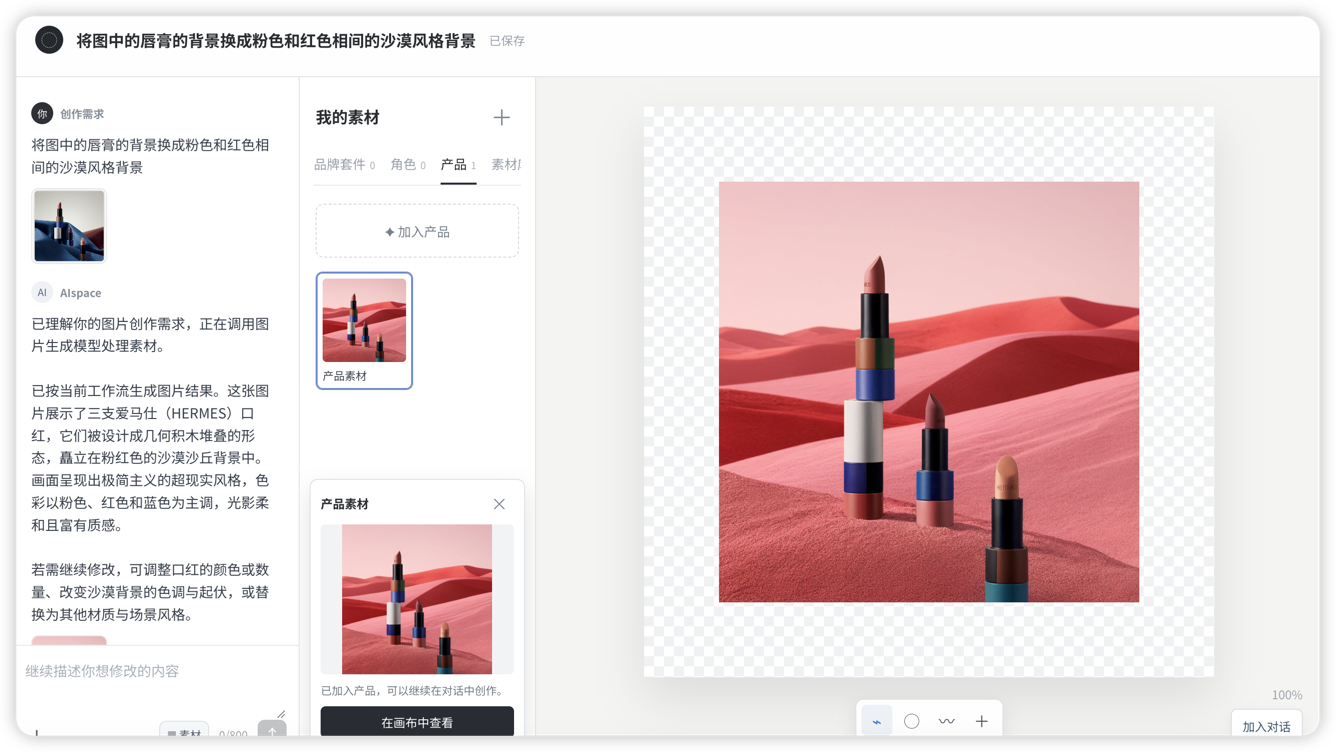
Task: Click the resize grip of the input box
Action: (x=281, y=714)
